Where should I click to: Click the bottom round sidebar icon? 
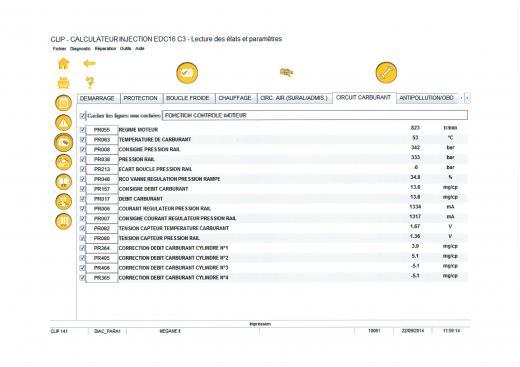(63, 222)
